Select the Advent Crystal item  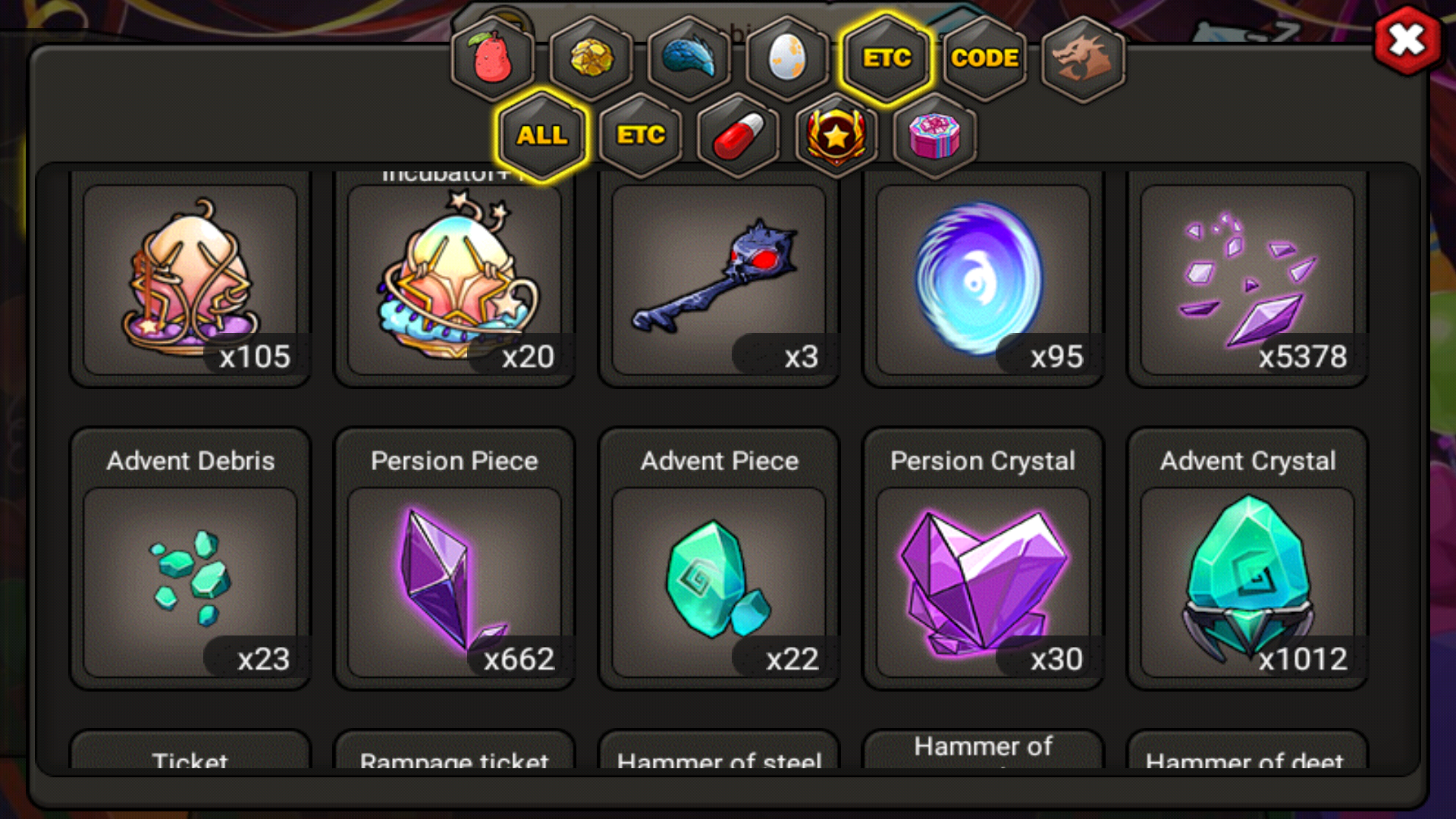click(1247, 560)
